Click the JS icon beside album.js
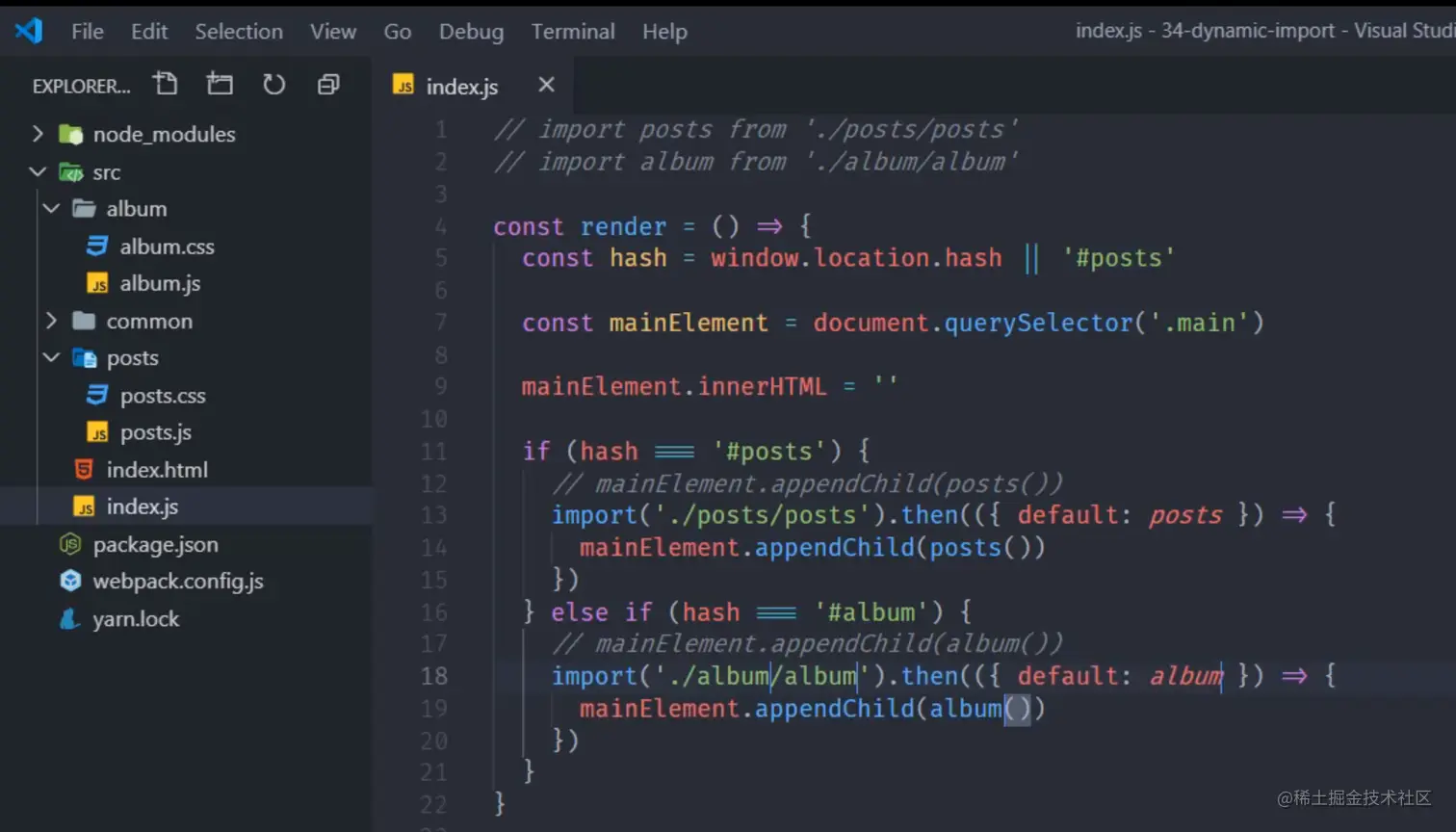 (x=97, y=283)
